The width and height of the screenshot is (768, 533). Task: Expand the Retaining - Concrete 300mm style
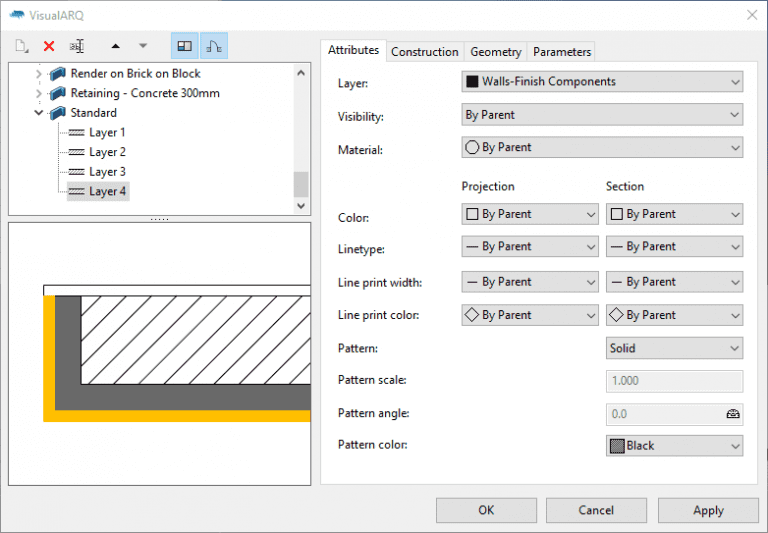pos(39,94)
